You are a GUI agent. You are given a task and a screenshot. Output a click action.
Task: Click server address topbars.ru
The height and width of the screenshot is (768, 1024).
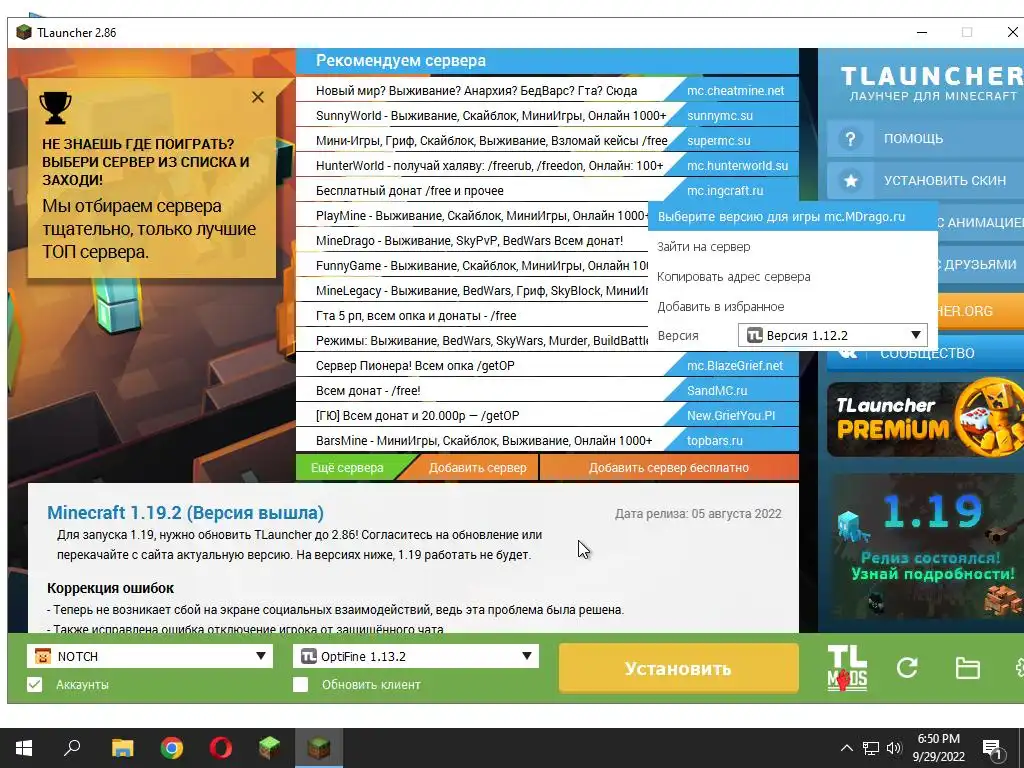coord(714,440)
